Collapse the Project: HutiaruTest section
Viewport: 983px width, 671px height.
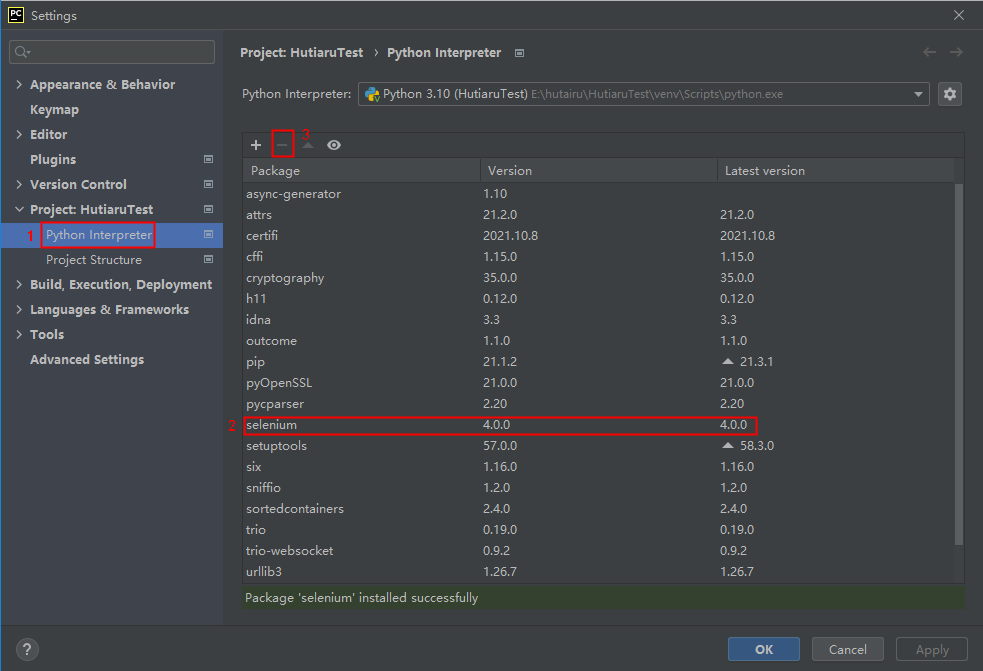[x=20, y=209]
